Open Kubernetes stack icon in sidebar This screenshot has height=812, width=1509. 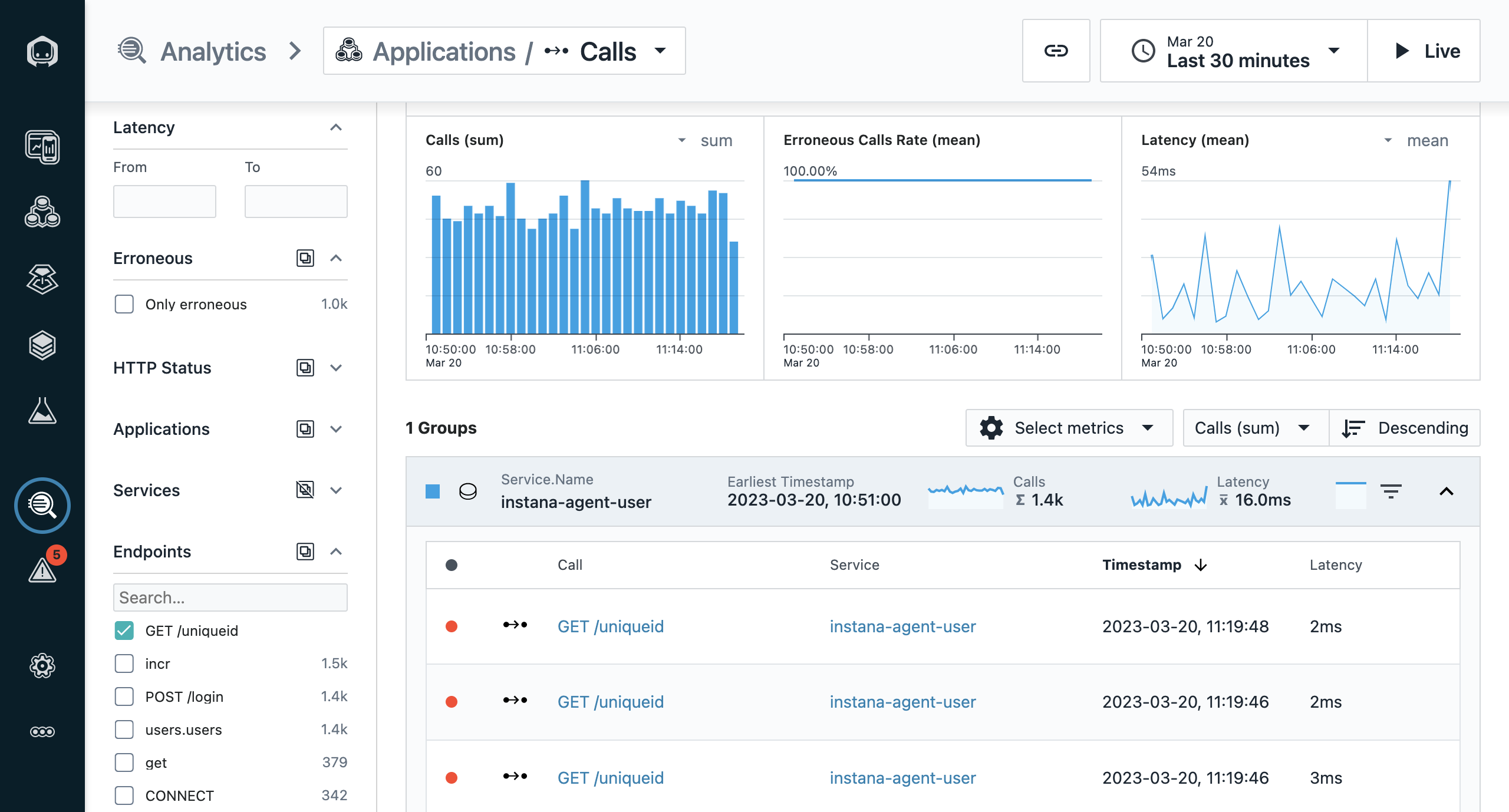pyautogui.click(x=42, y=345)
